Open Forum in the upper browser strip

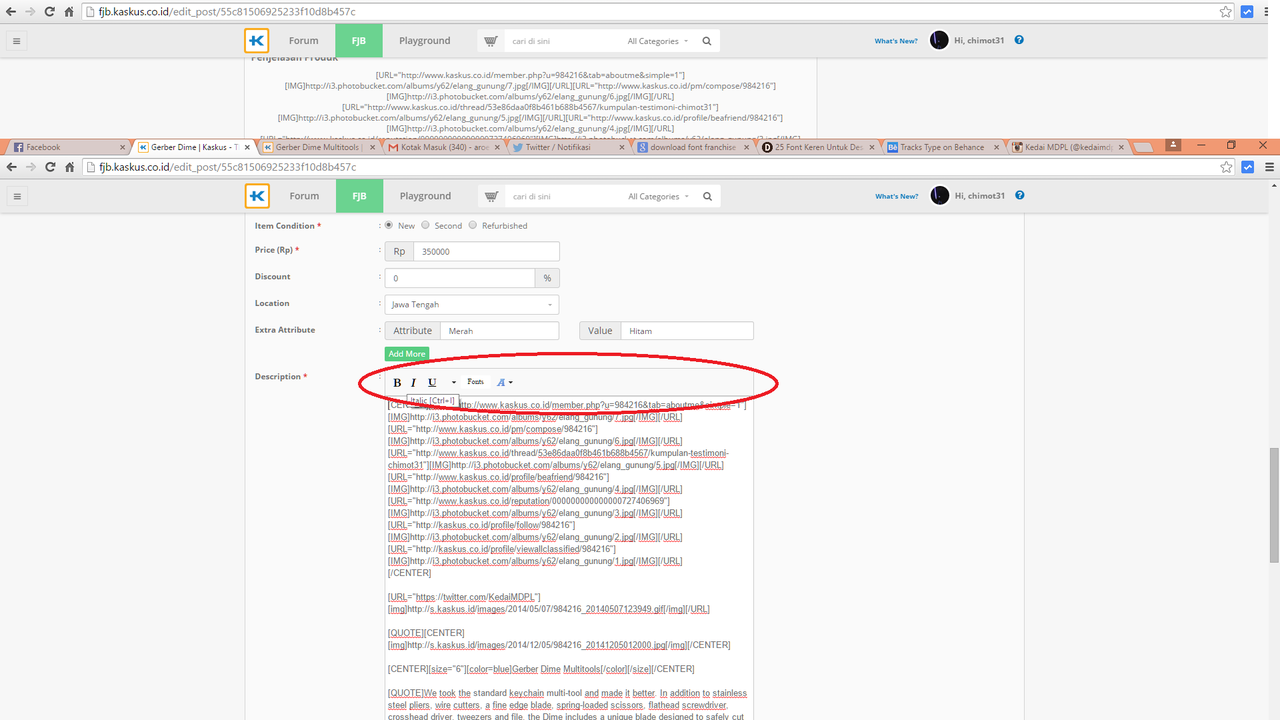304,41
